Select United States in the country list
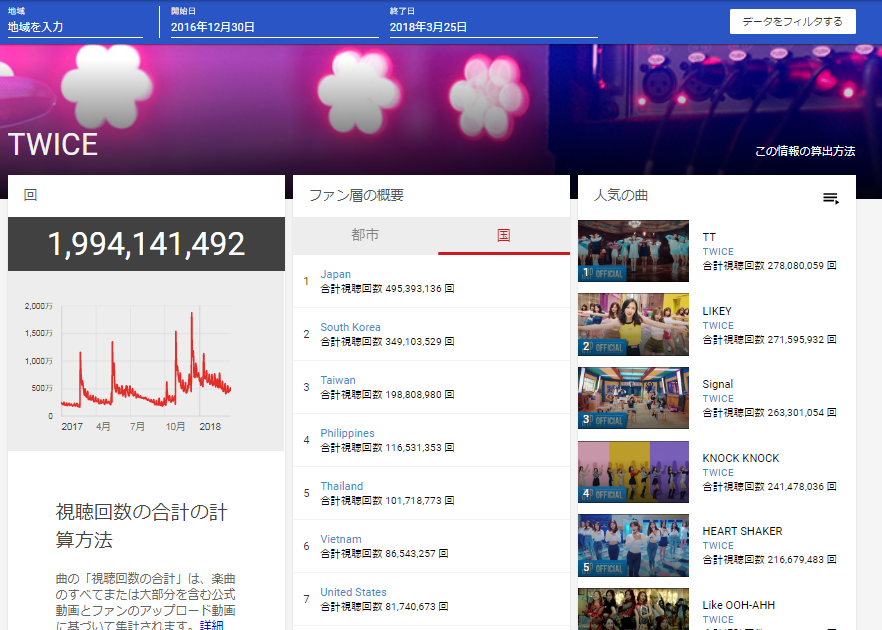This screenshot has height=630, width=882. [353, 592]
